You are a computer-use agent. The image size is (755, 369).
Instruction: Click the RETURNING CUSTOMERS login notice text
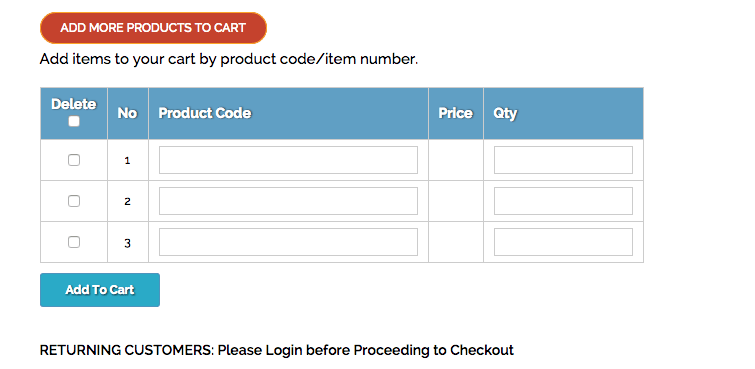[x=277, y=350]
